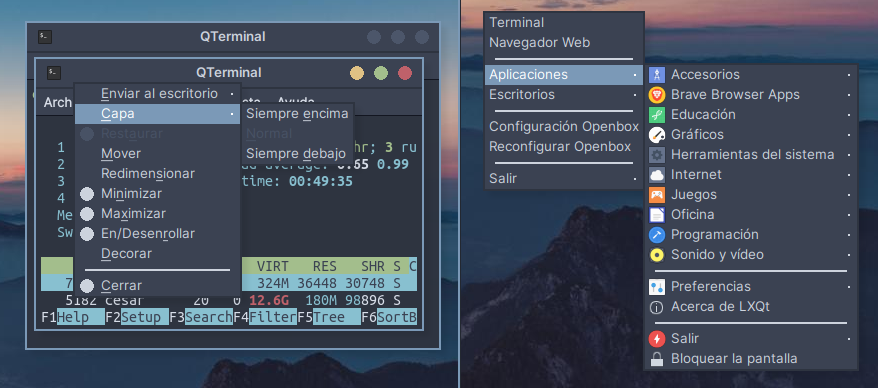Click the outer QTerminal title text
This screenshot has height=388, width=878.
pyautogui.click(x=233, y=37)
